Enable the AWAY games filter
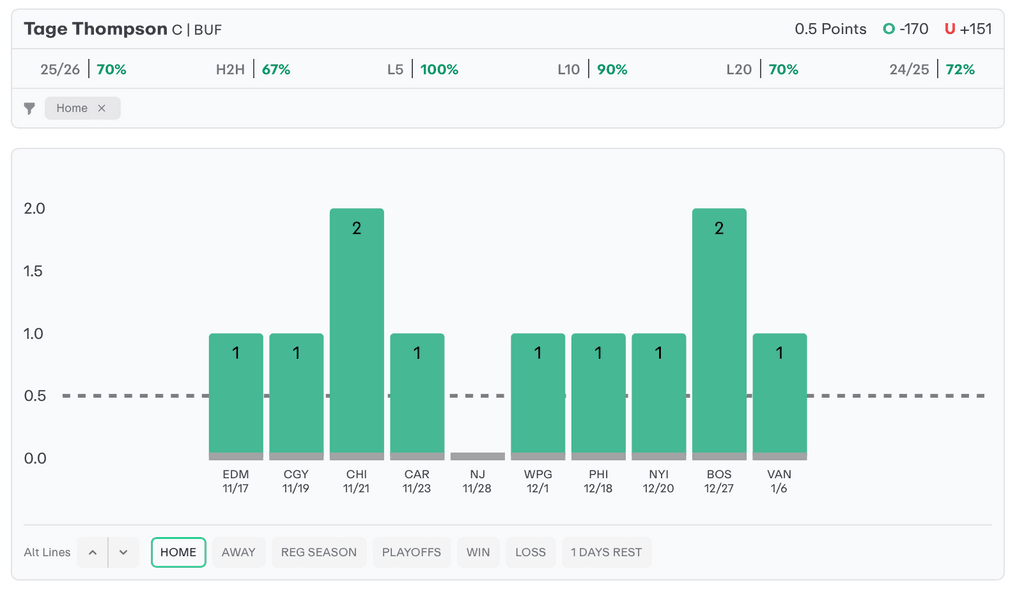Image resolution: width=1024 pixels, height=596 pixels. coord(238,552)
